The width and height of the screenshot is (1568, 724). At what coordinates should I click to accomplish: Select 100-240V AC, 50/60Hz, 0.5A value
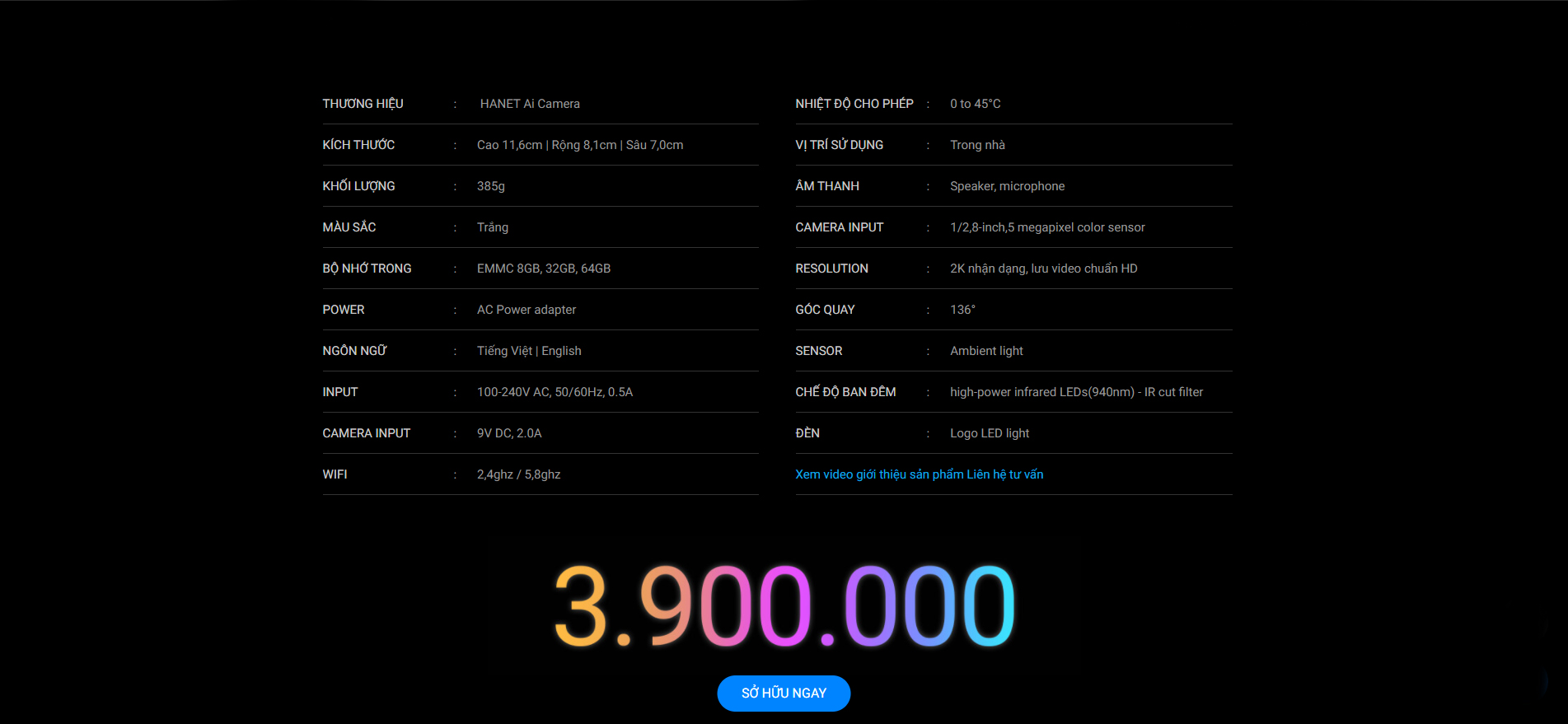point(555,392)
